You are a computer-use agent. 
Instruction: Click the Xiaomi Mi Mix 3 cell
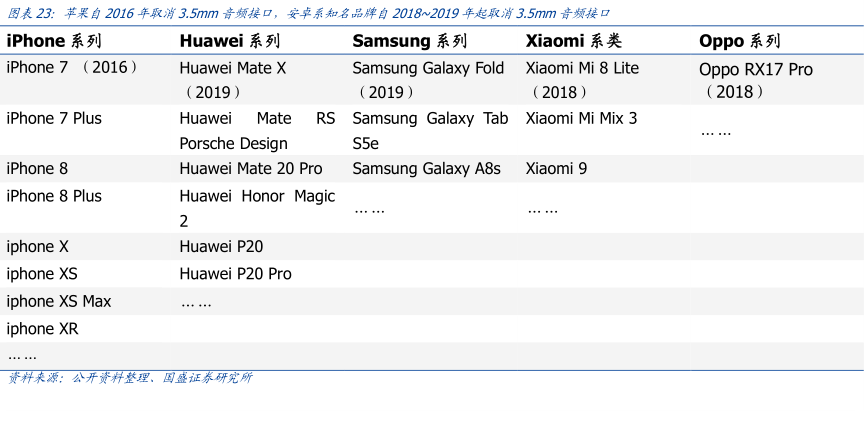(x=581, y=118)
